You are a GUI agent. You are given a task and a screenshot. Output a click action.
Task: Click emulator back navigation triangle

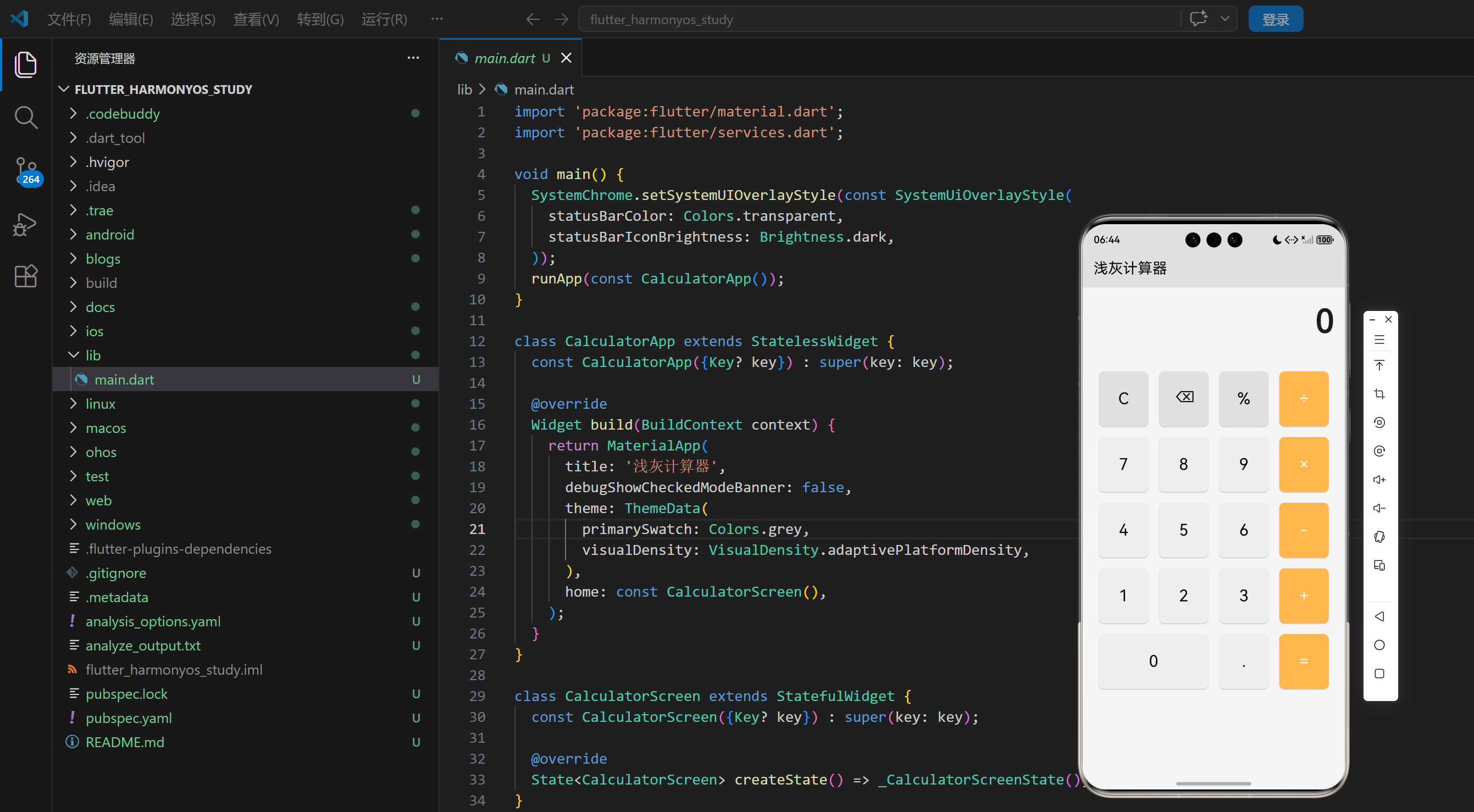tap(1379, 616)
